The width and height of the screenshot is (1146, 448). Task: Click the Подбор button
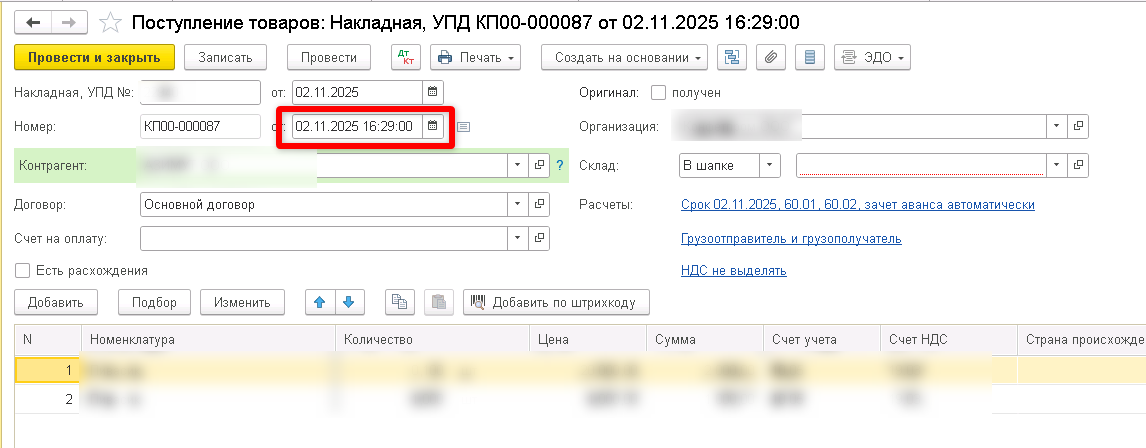154,302
